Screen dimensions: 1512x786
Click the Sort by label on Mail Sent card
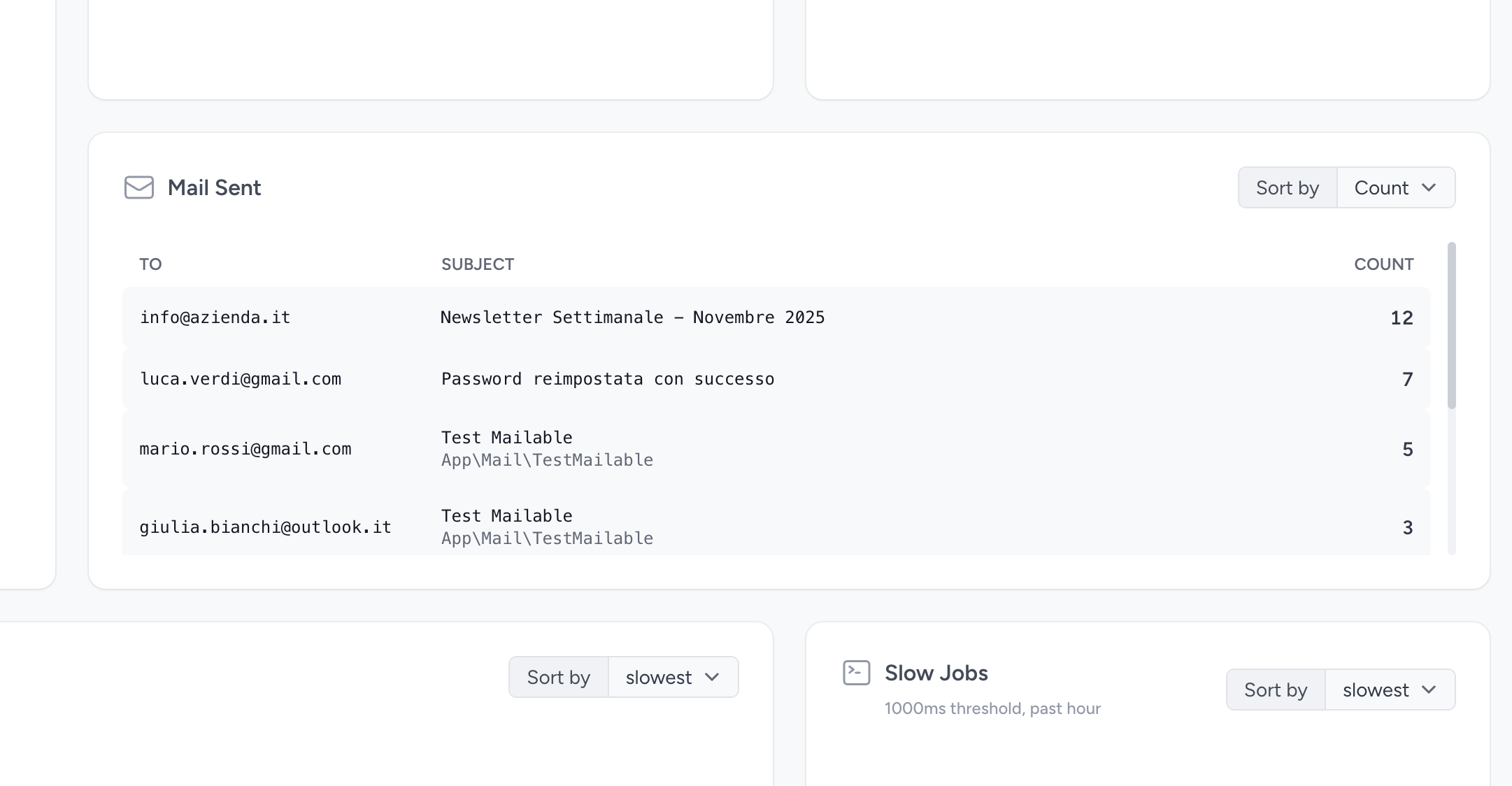coord(1287,187)
